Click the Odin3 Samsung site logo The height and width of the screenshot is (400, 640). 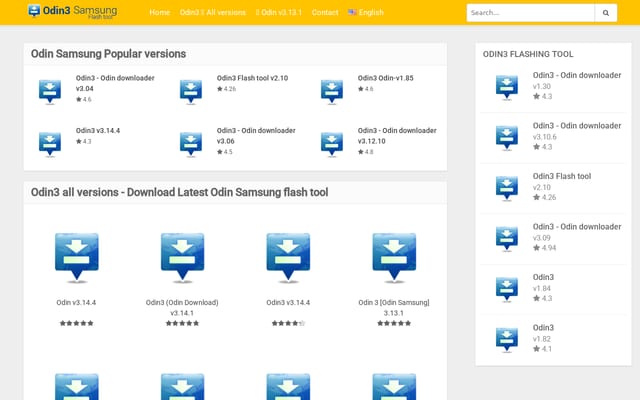(73, 11)
